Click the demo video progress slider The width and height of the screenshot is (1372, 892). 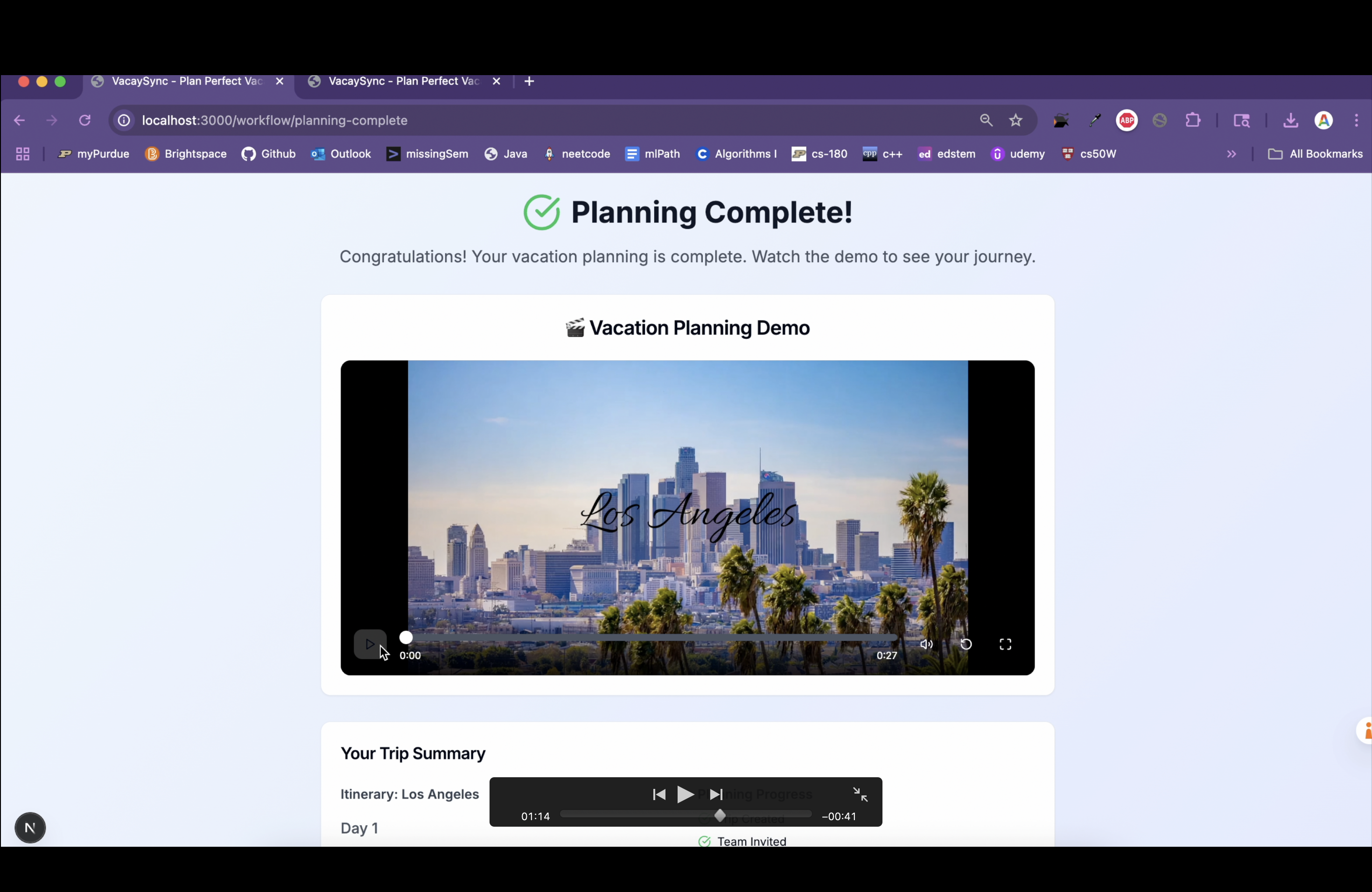[651, 637]
